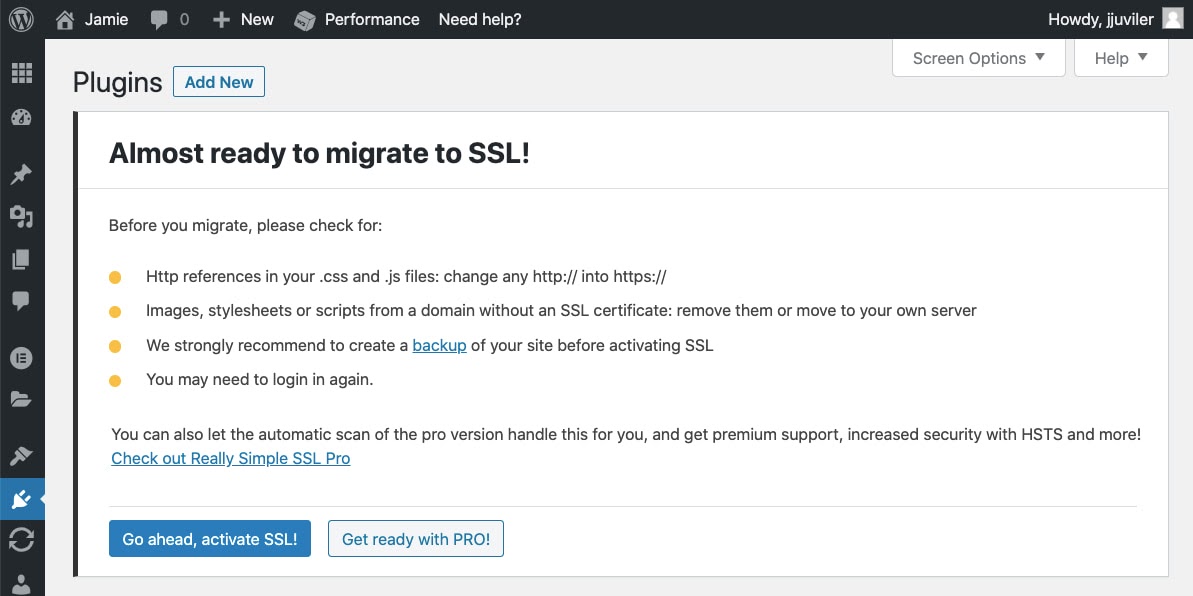Select the active Plugins plug icon
The width and height of the screenshot is (1193, 596).
pyautogui.click(x=21, y=499)
